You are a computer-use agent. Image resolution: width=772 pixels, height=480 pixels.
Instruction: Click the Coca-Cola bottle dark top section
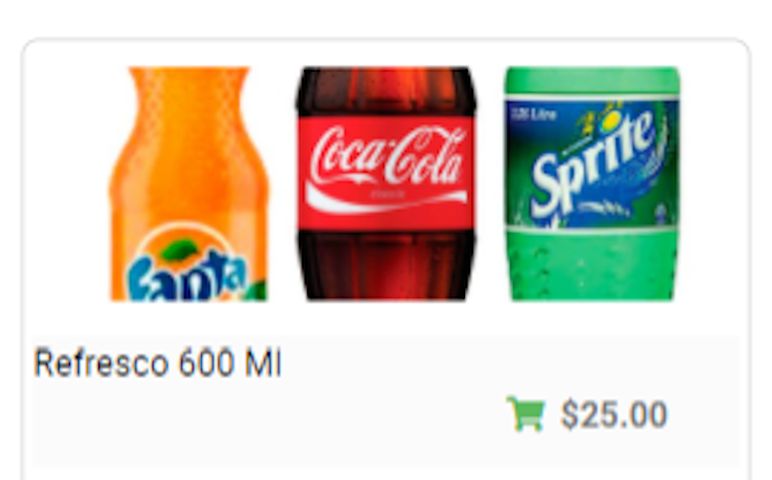[x=386, y=91]
